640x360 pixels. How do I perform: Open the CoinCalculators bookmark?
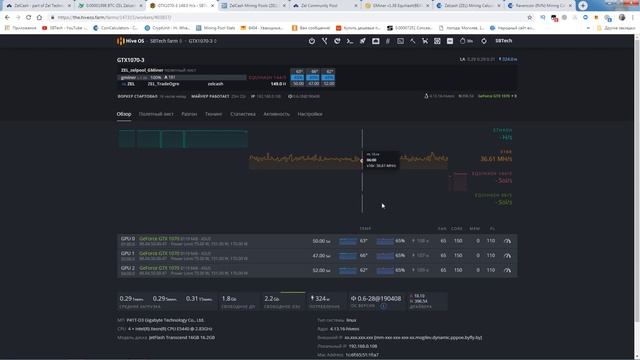point(116,28)
